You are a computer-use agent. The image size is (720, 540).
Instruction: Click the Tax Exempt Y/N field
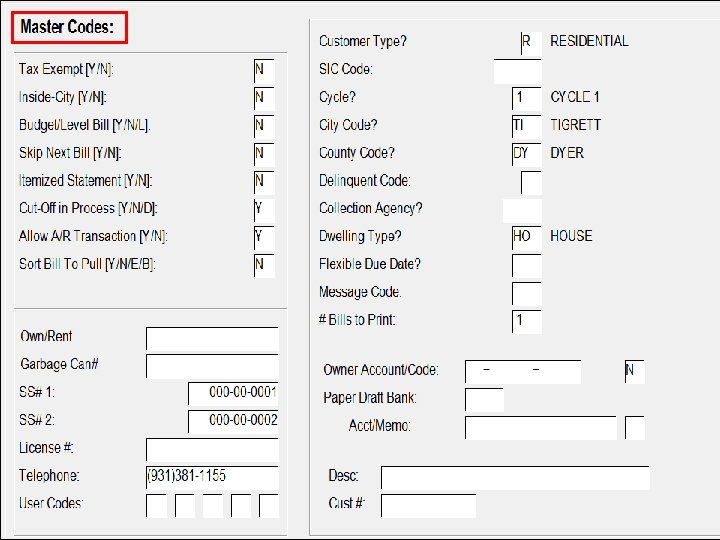point(264,70)
